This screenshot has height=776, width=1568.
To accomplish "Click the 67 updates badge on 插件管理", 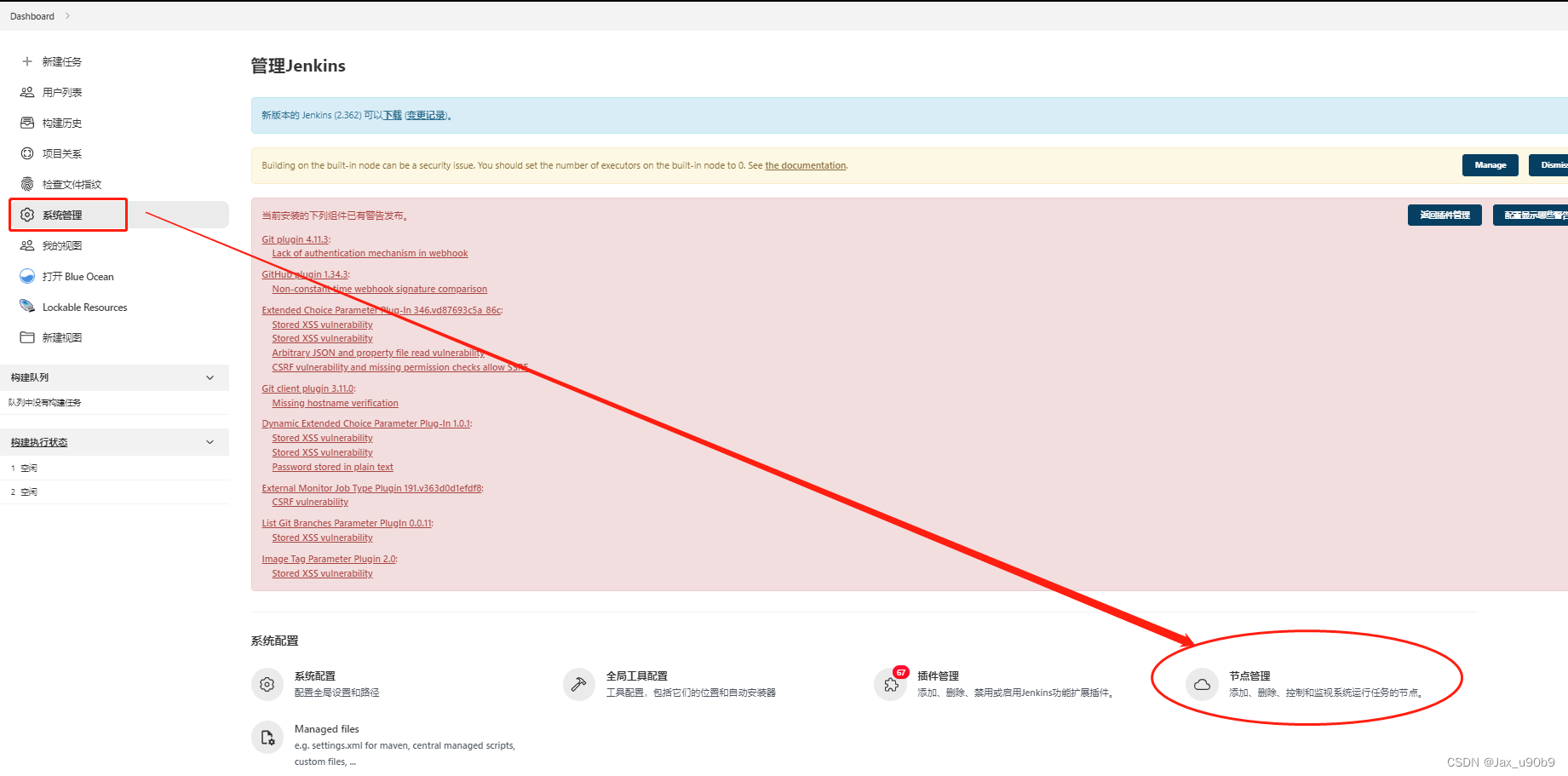I will tap(900, 672).
